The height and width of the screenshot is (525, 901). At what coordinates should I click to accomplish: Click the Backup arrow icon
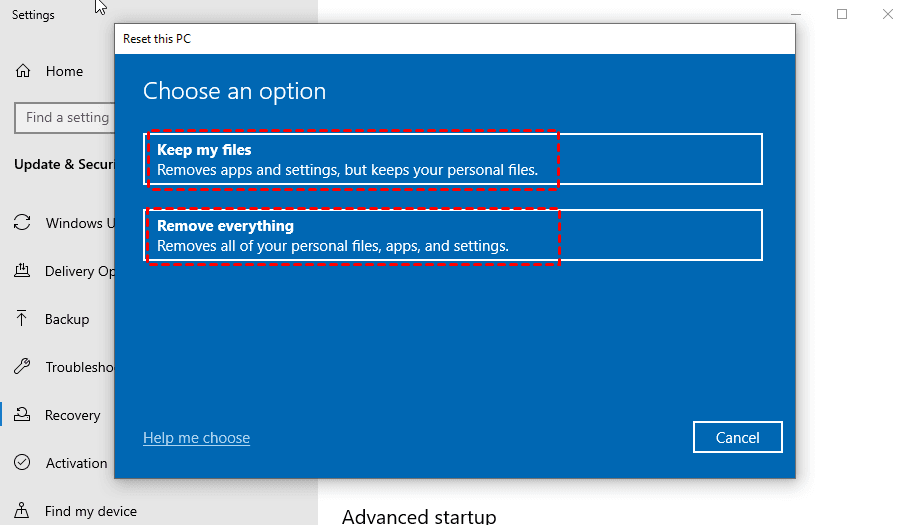coord(22,319)
